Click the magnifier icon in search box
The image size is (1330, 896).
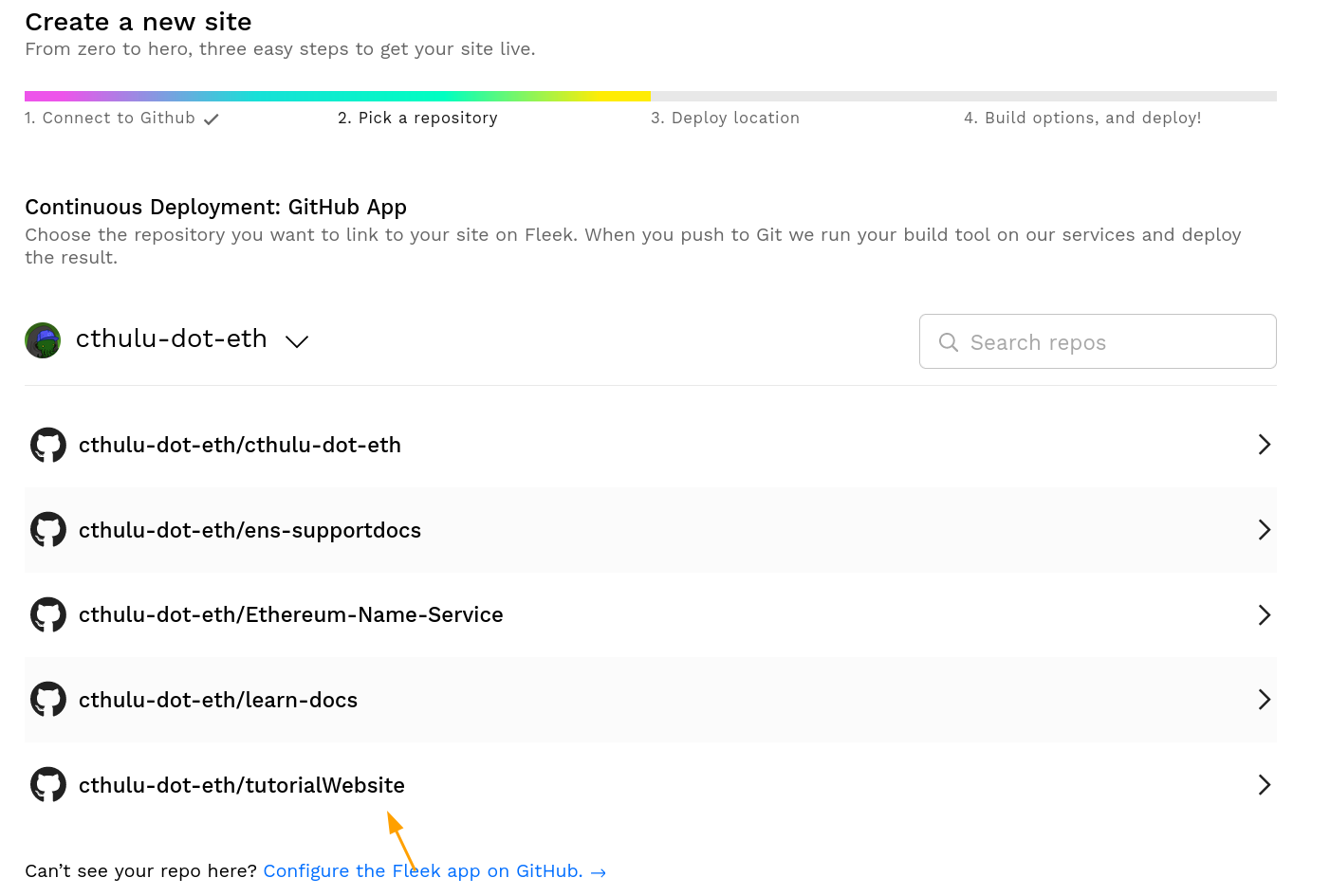tap(948, 342)
